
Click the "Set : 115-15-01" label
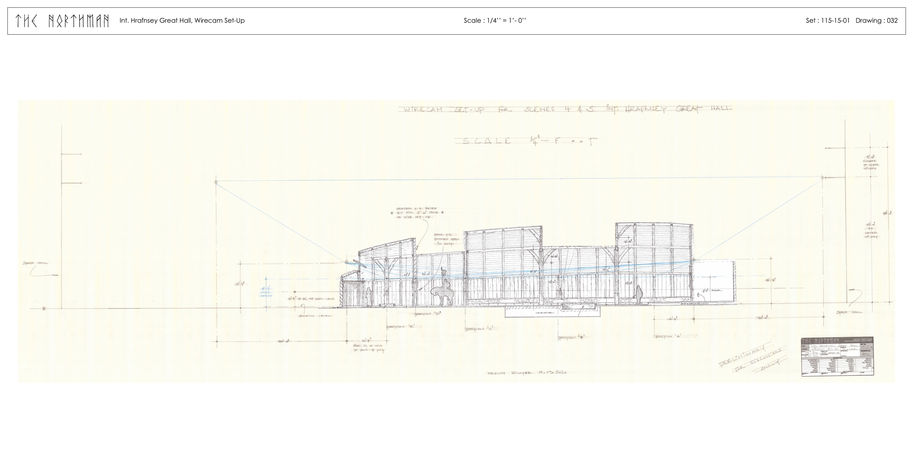coord(828,20)
